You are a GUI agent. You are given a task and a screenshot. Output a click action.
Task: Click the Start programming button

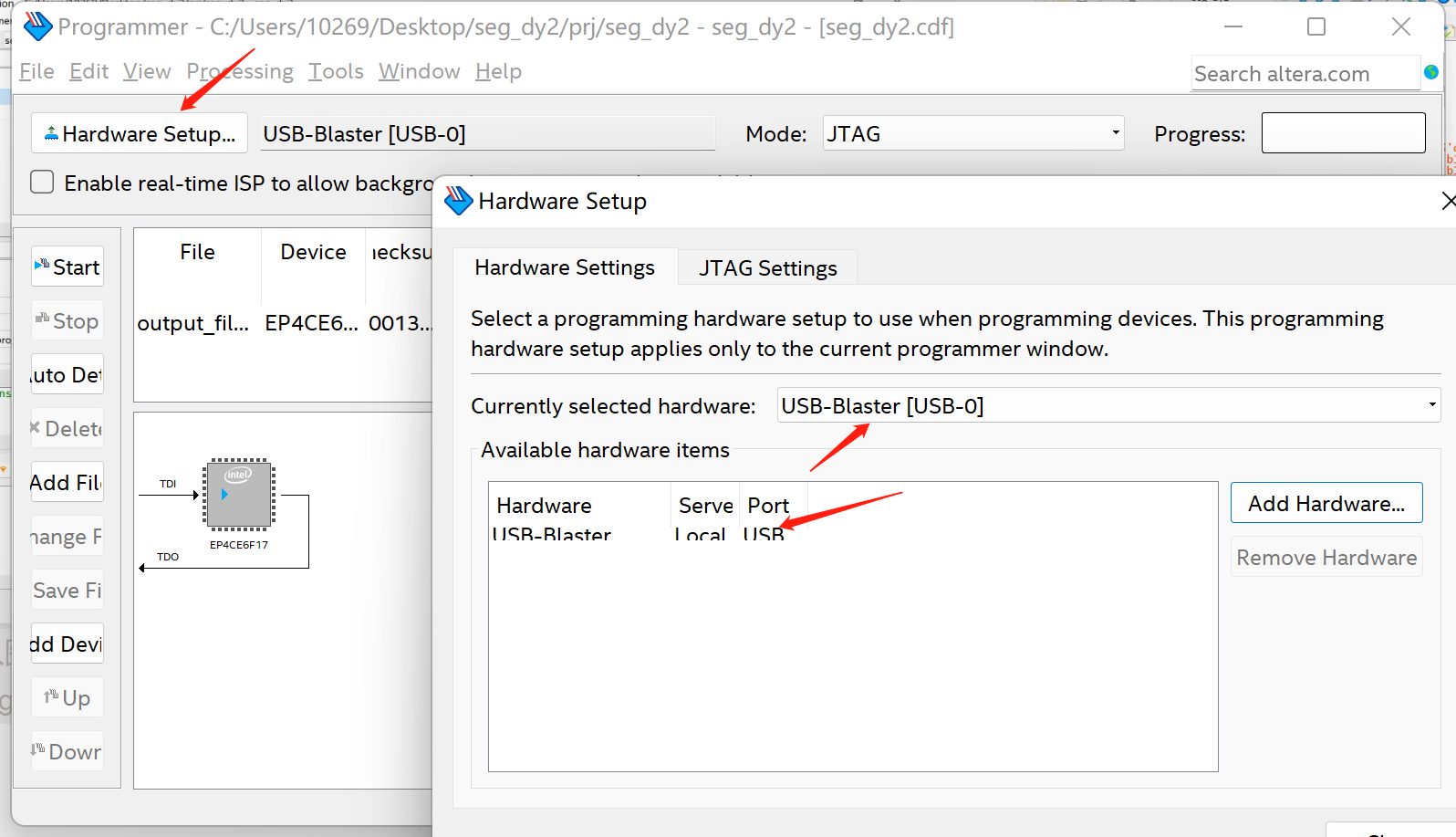tap(68, 267)
